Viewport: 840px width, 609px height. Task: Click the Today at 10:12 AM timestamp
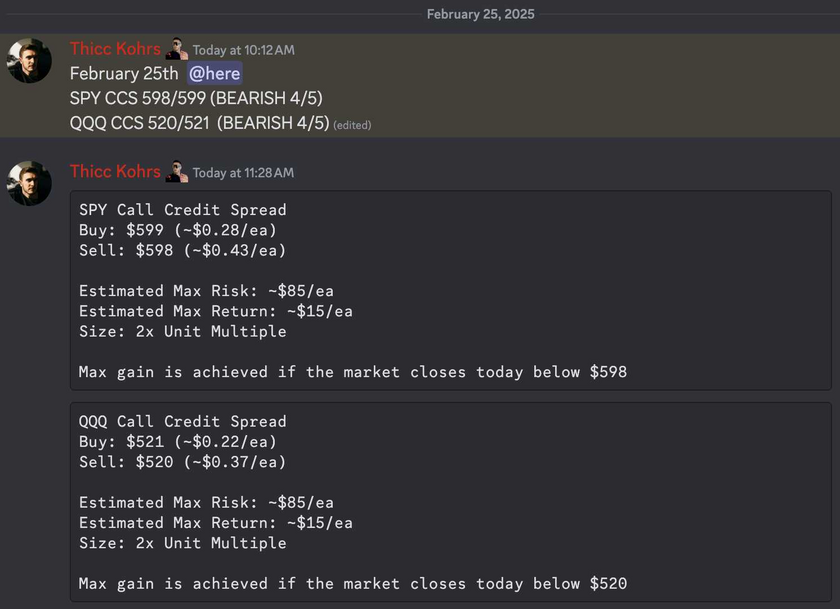coord(244,50)
